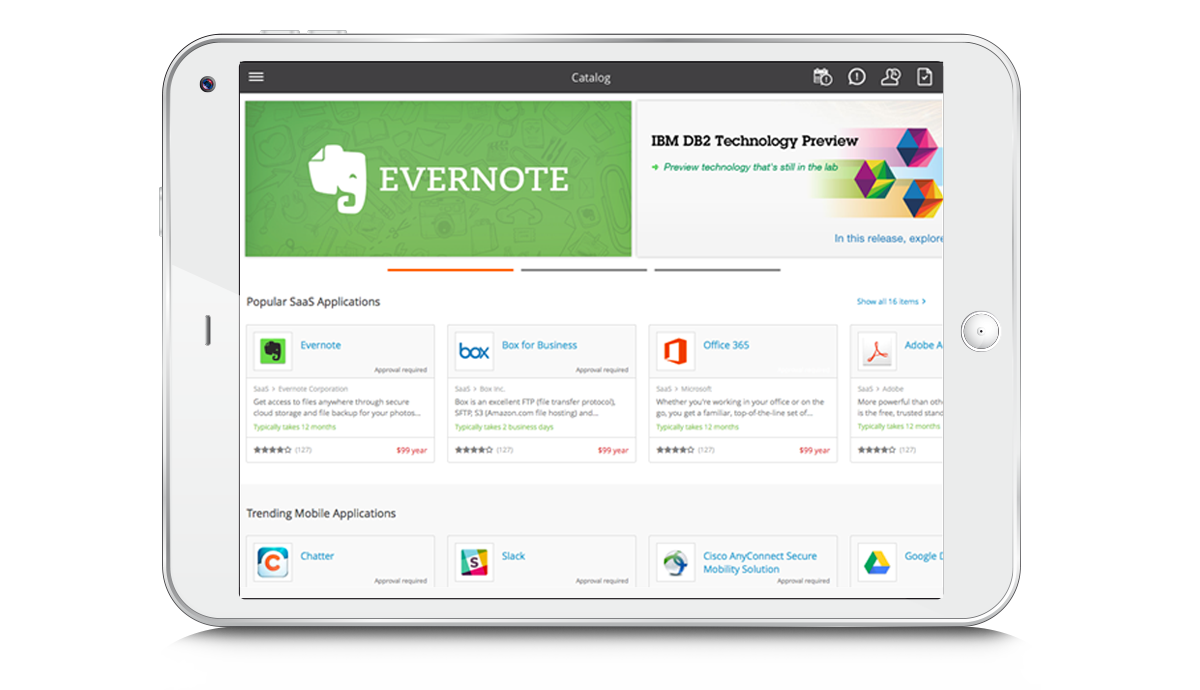Click the Office 365 logo icon
1200x690 pixels.
676,351
